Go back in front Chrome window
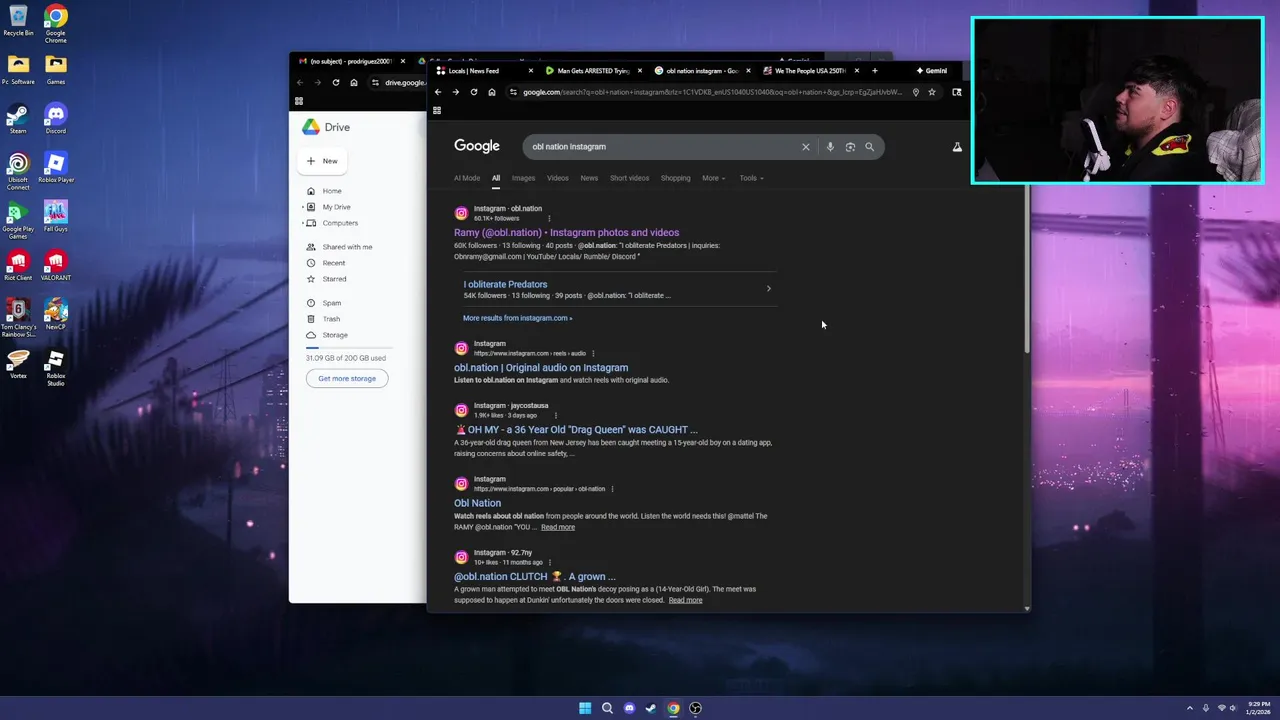The height and width of the screenshot is (720, 1280). coord(437,92)
